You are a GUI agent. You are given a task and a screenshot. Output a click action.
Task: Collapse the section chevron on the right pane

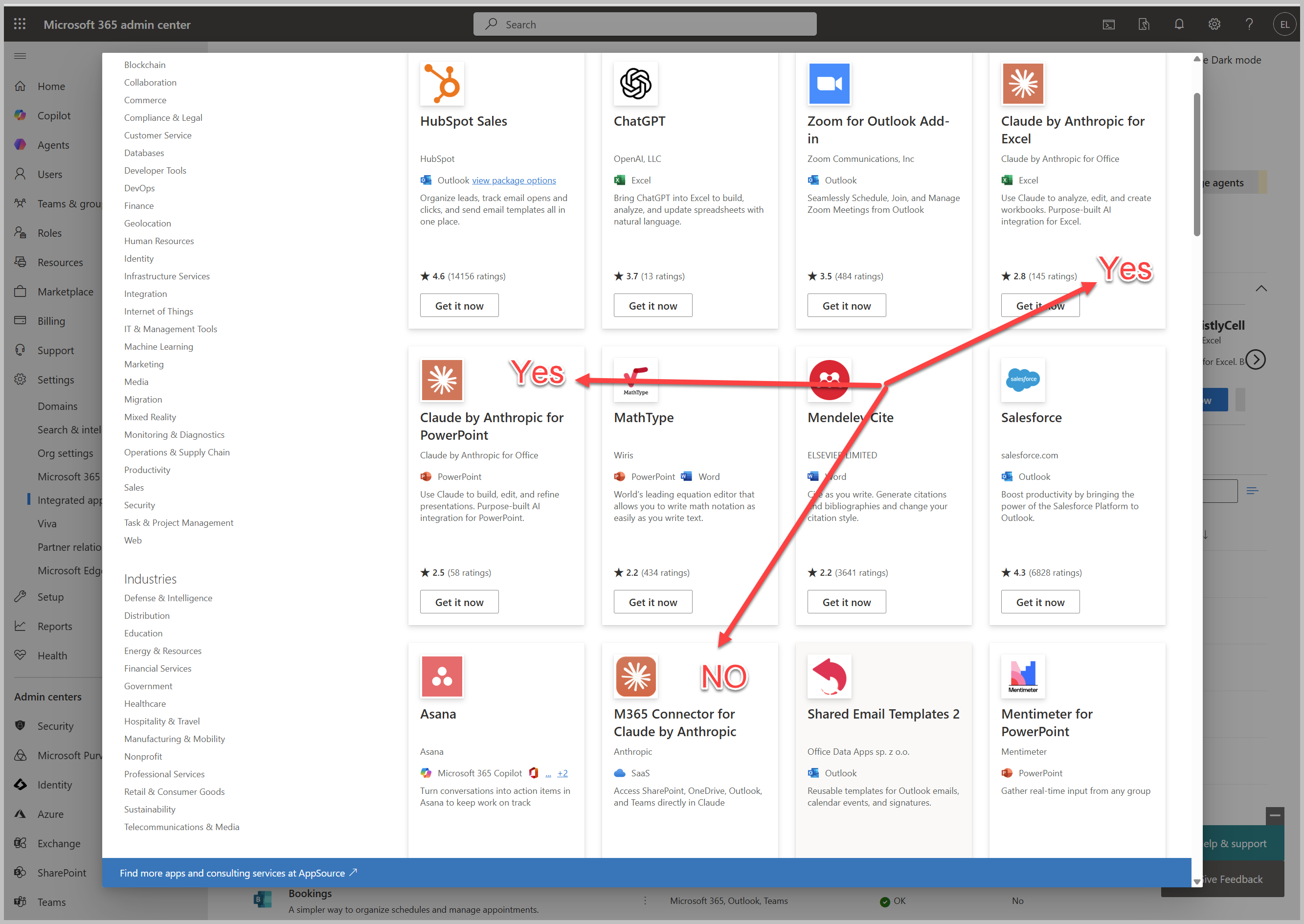pos(1261,289)
